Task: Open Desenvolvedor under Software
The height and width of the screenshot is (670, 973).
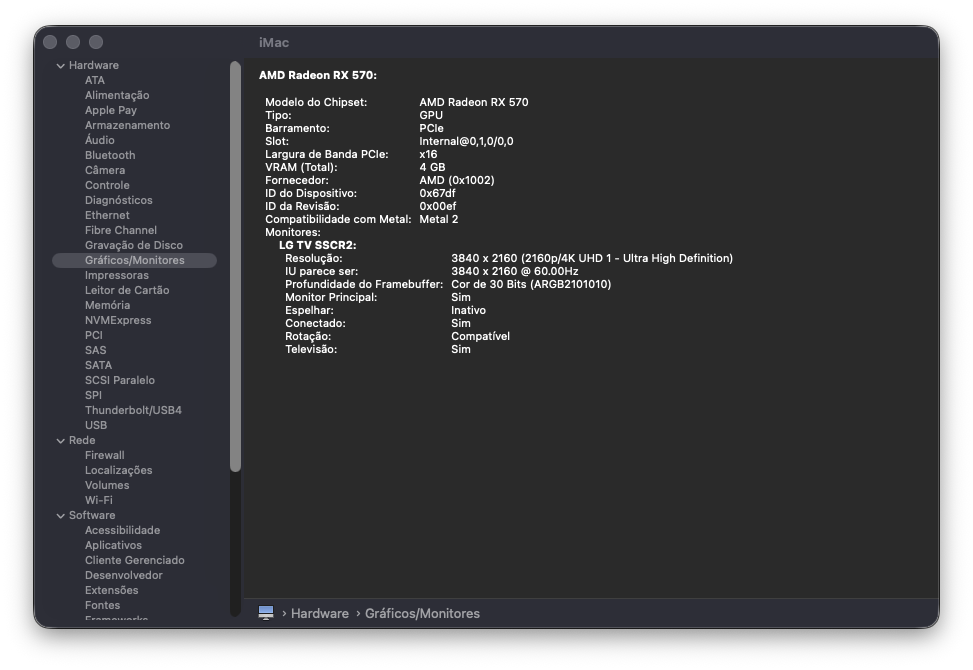Action: pyautogui.click(x=123, y=575)
